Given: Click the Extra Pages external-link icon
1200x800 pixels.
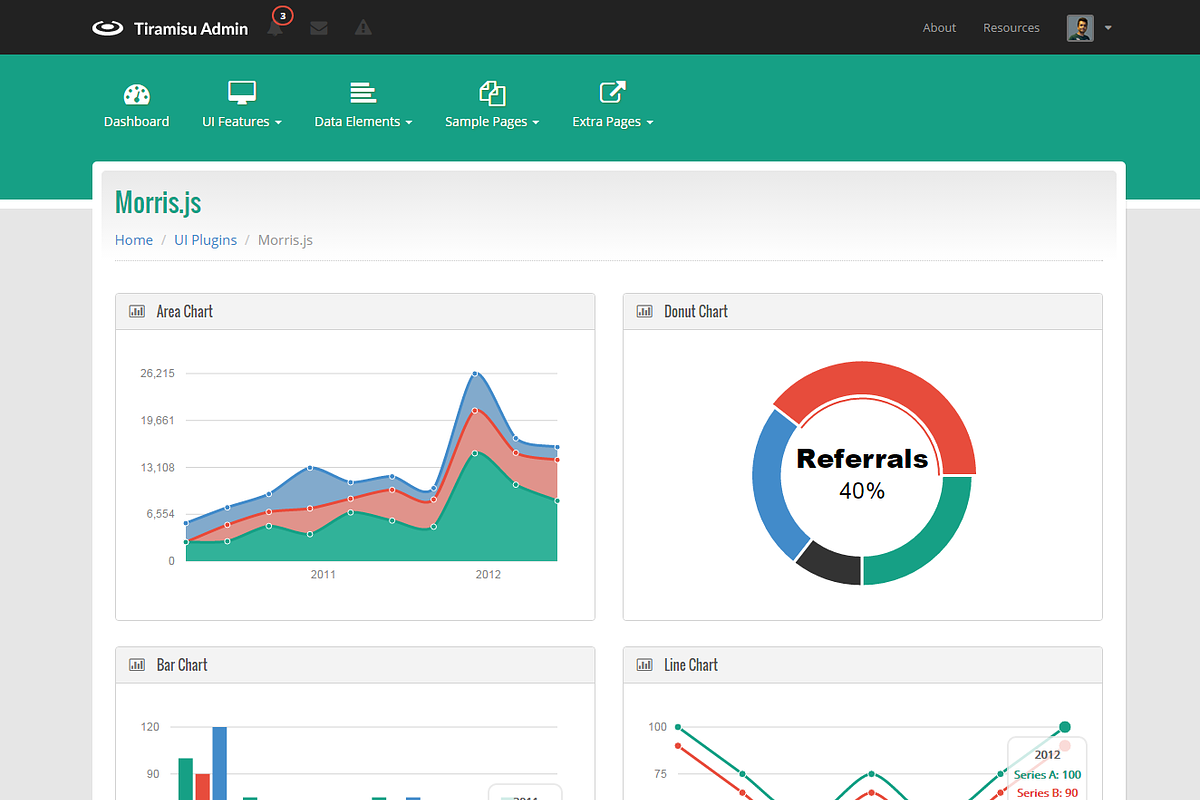Looking at the screenshot, I should [612, 92].
